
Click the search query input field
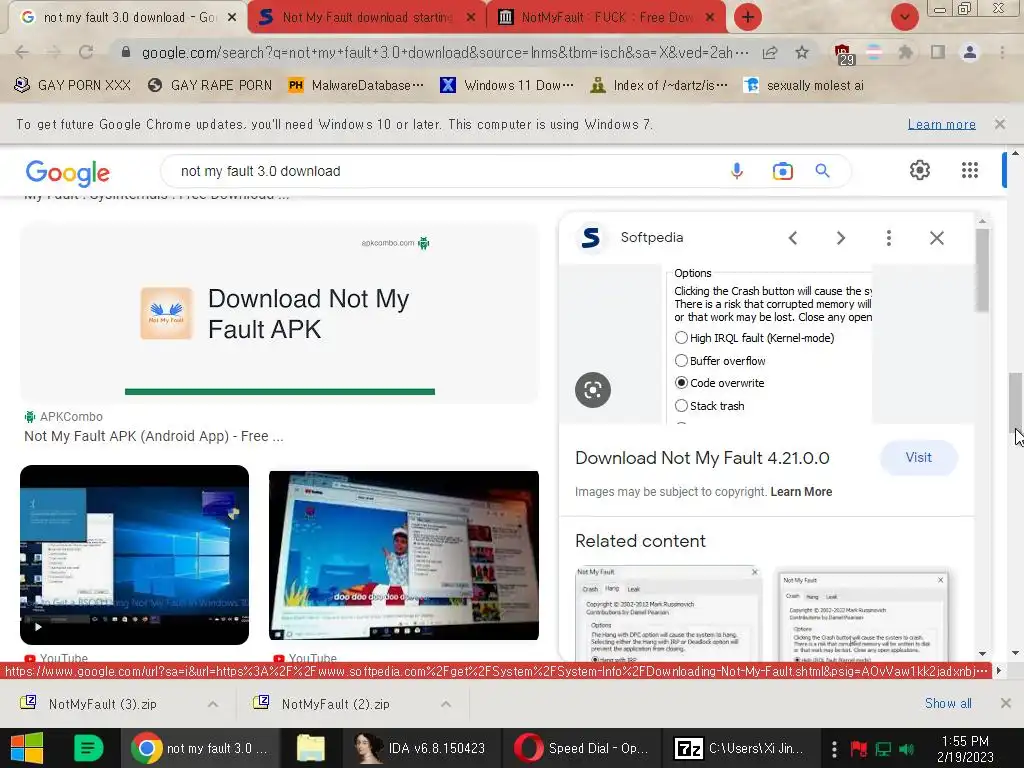(x=444, y=171)
